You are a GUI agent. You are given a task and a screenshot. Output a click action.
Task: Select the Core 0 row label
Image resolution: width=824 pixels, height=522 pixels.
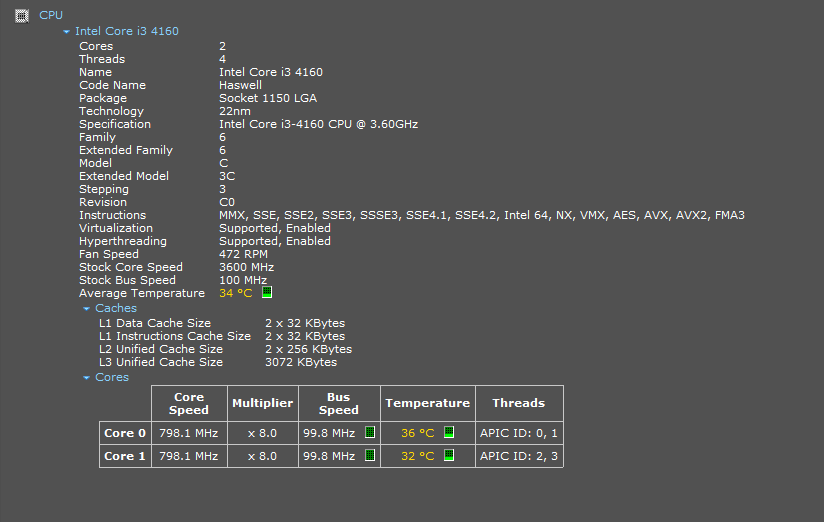(x=125, y=433)
